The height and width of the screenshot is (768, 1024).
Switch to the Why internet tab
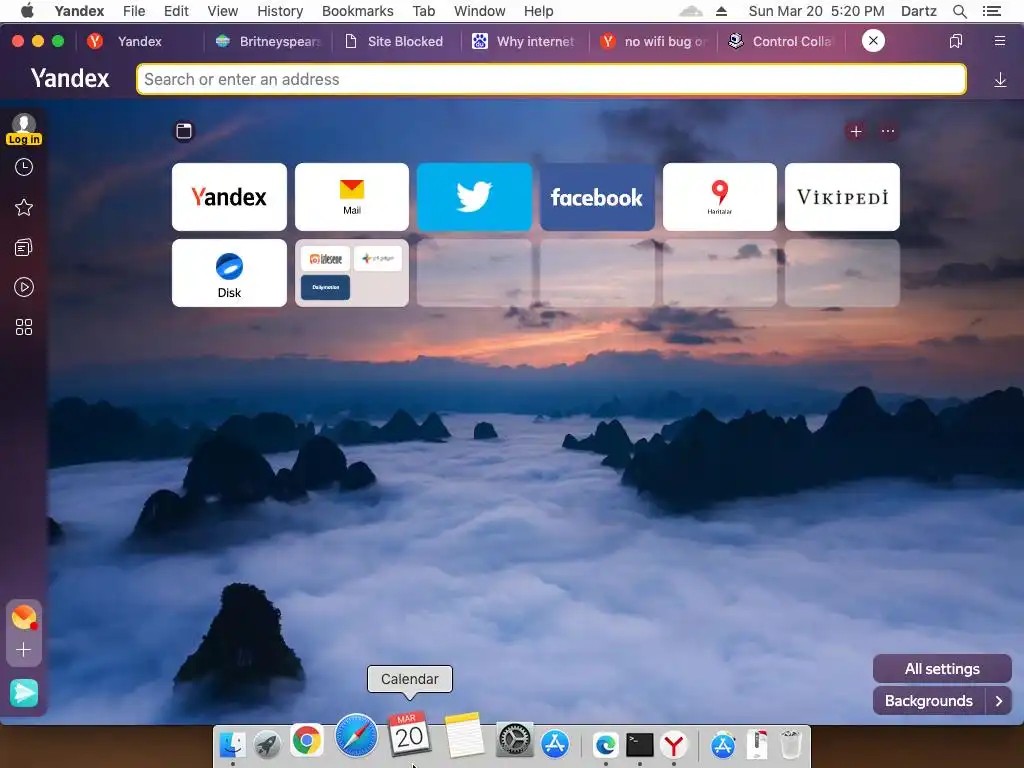point(525,41)
